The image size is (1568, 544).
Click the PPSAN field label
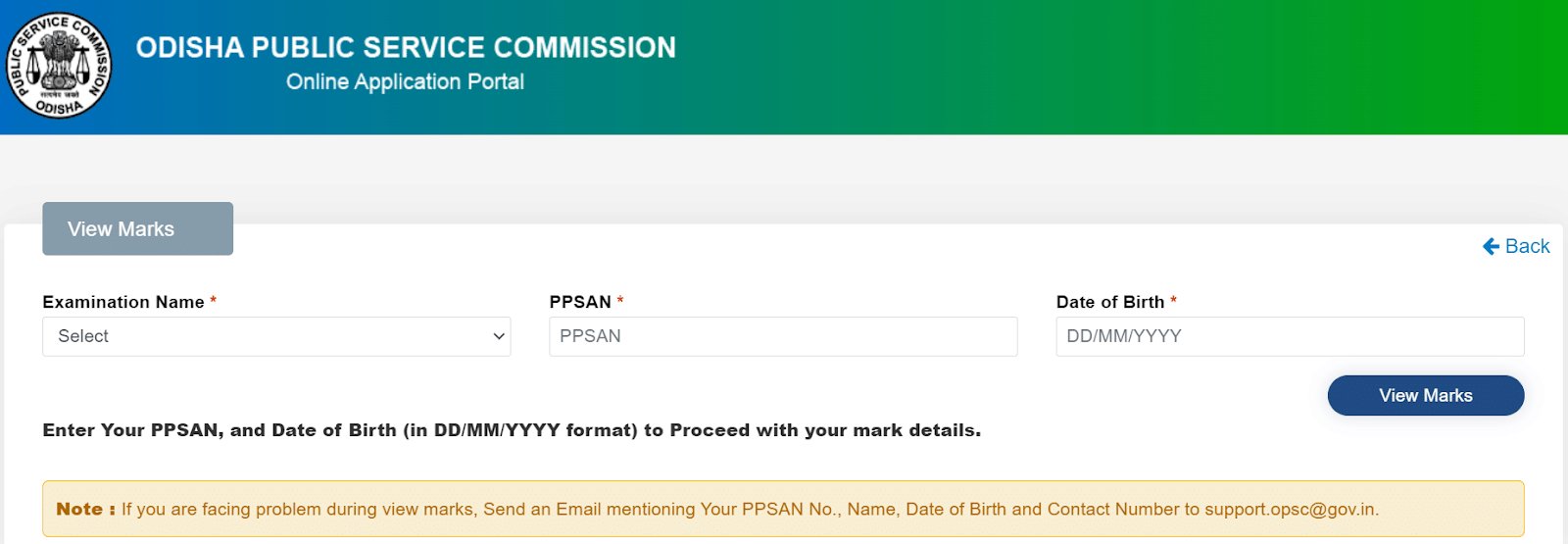click(x=580, y=302)
